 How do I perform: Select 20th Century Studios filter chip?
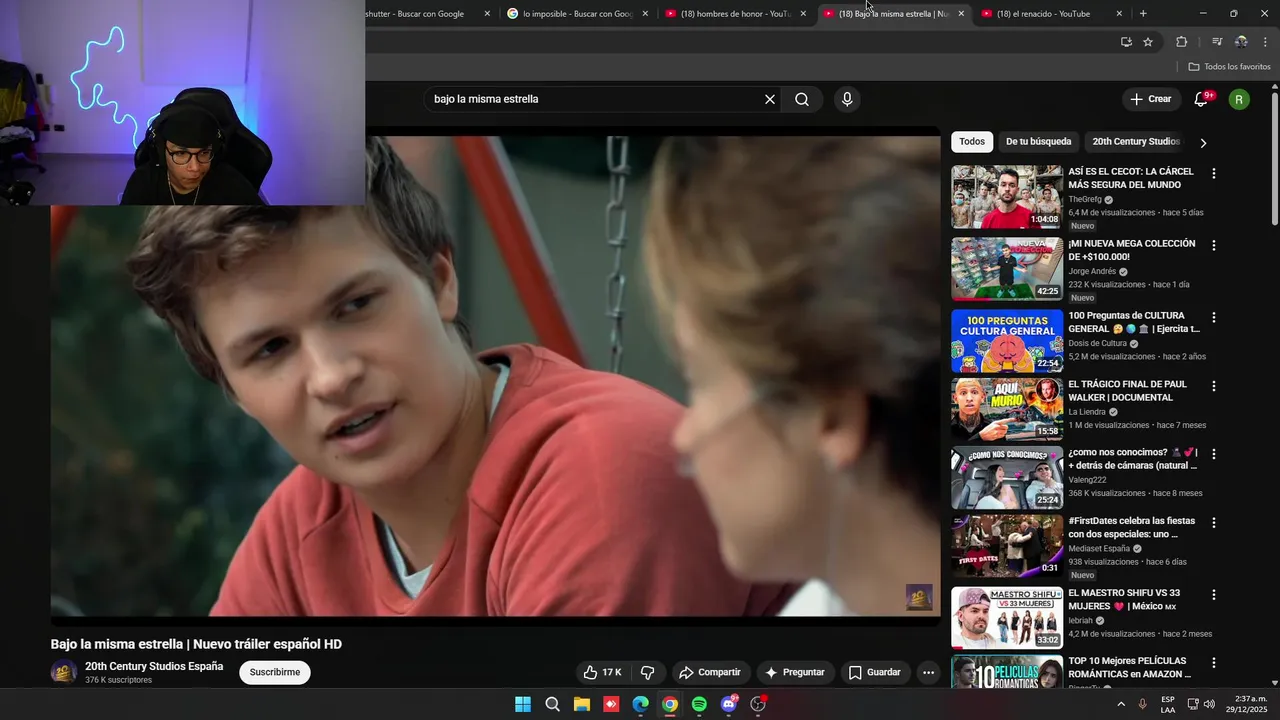click(1136, 142)
